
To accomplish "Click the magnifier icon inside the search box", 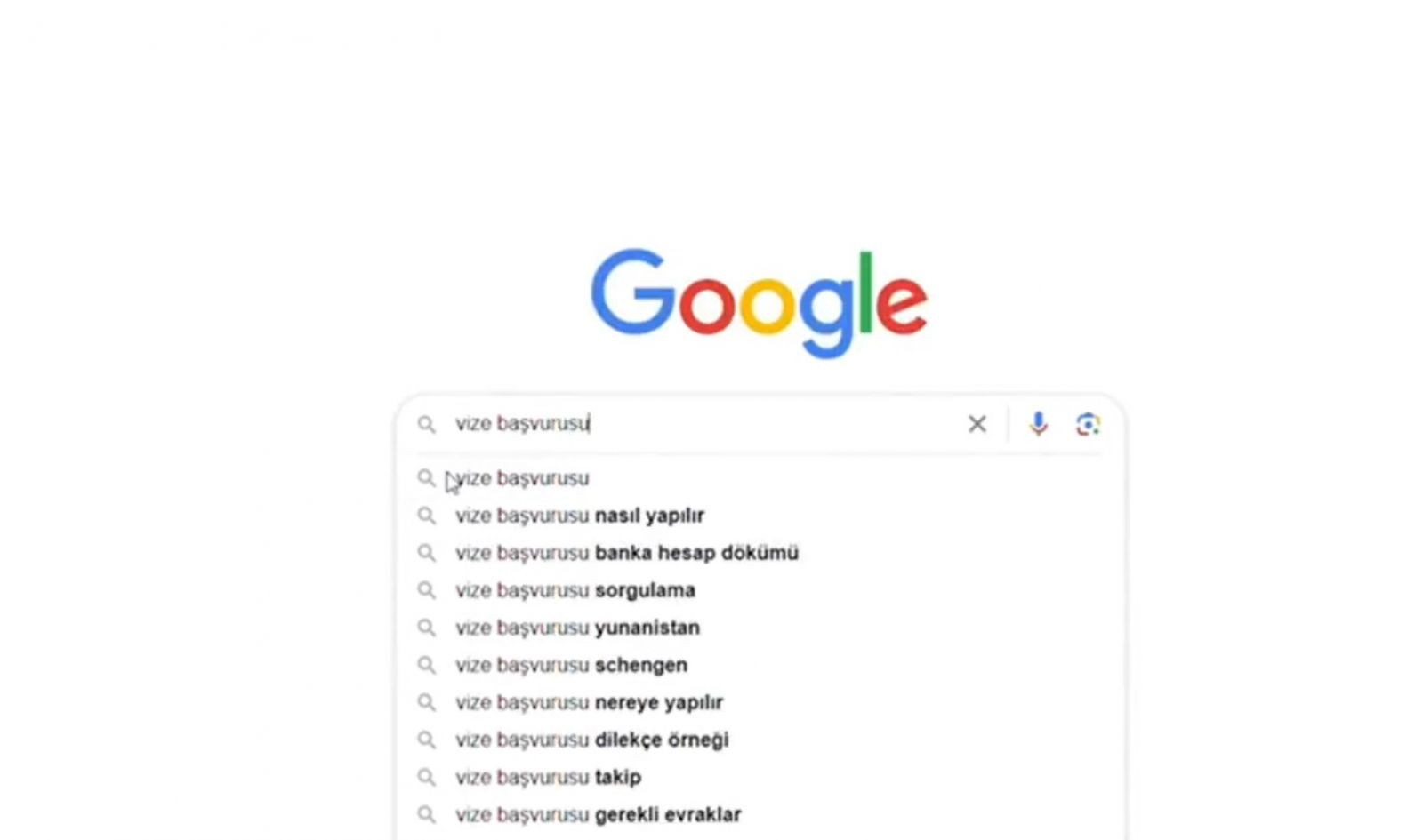I will click(427, 424).
